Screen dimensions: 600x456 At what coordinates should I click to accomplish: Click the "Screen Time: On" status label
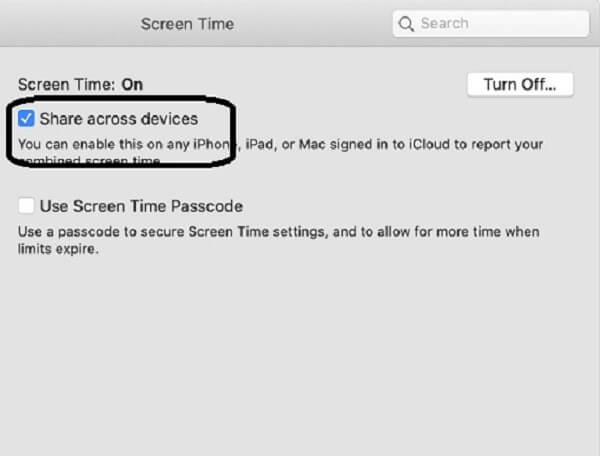(x=80, y=85)
